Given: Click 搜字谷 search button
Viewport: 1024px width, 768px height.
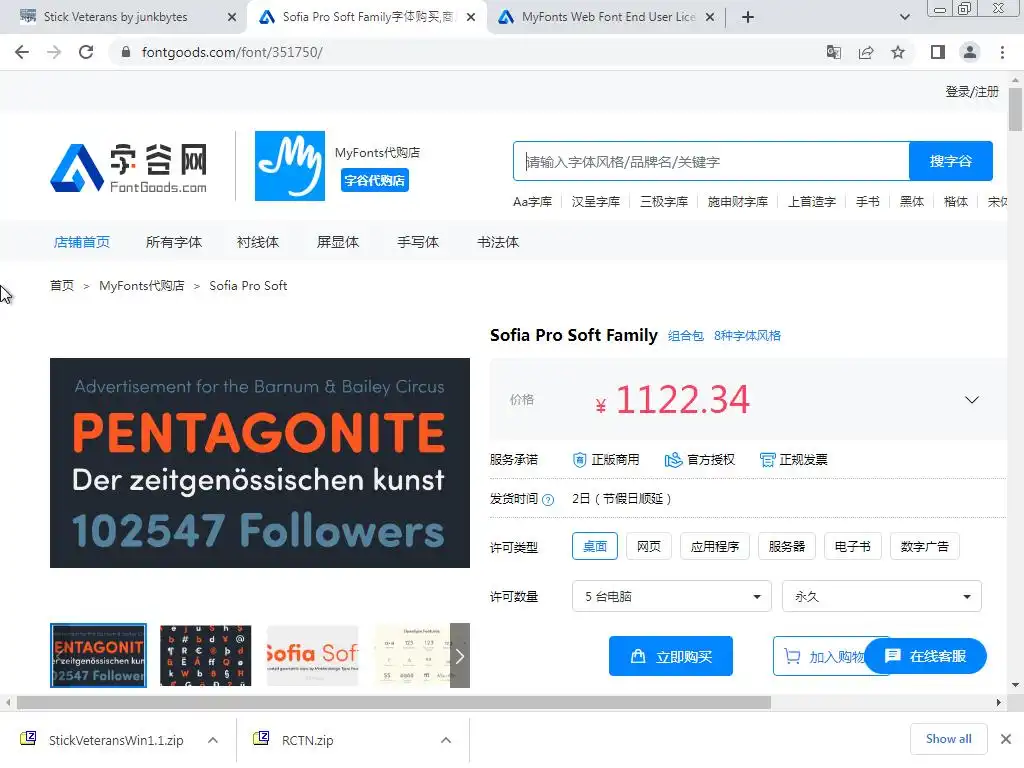Looking at the screenshot, I should coord(951,161).
